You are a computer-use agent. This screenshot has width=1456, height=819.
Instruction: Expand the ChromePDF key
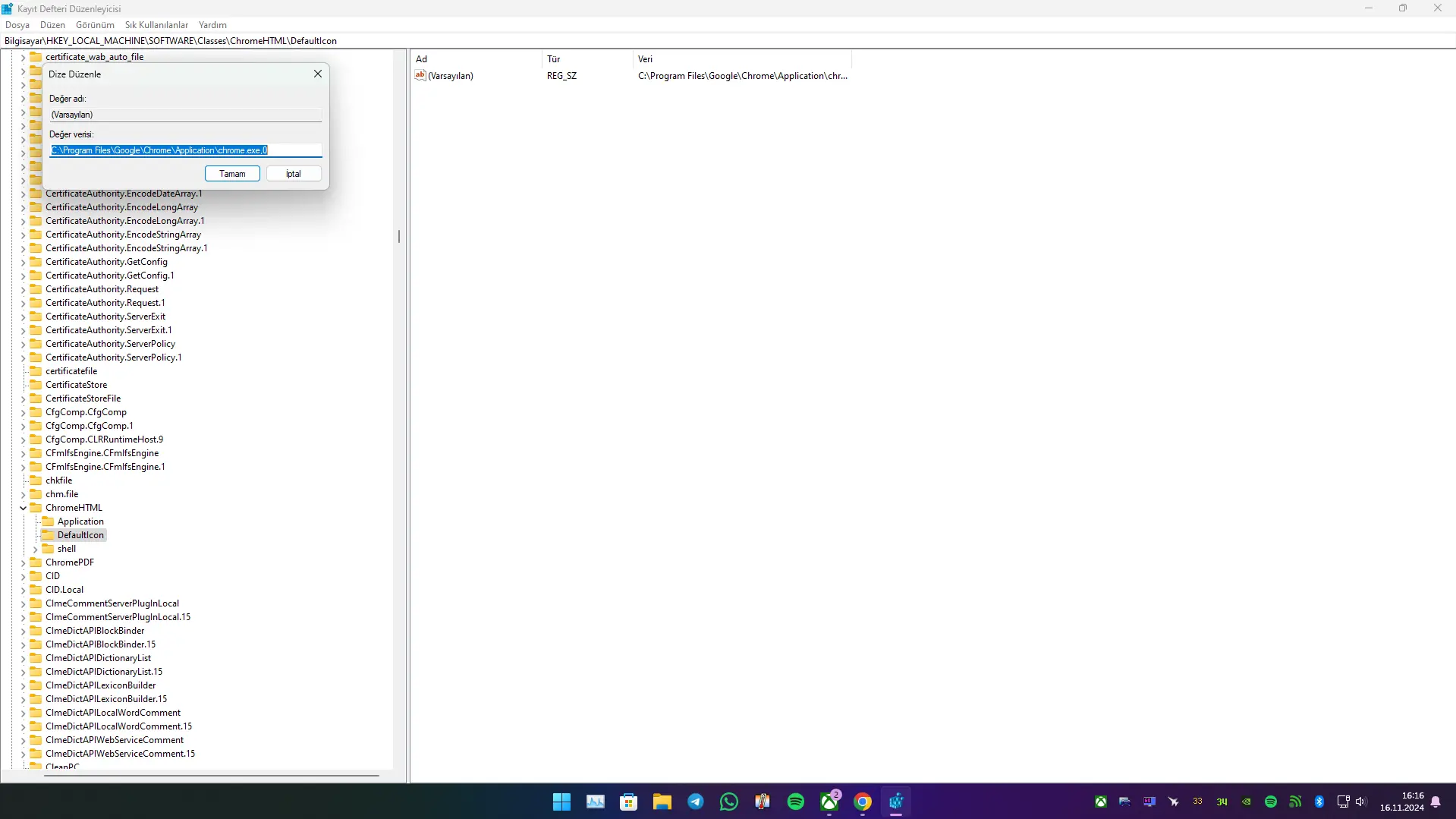tap(23, 562)
